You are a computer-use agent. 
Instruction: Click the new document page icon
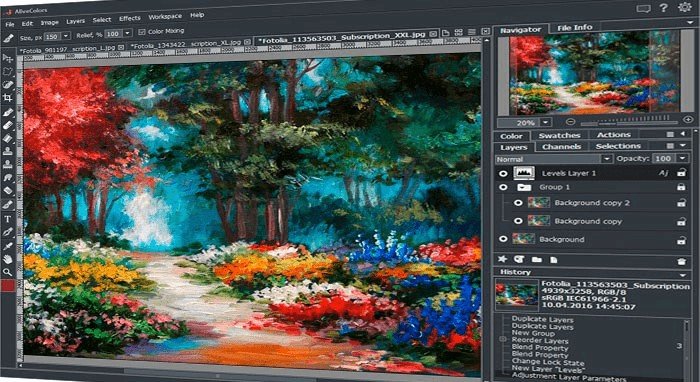click(x=445, y=33)
